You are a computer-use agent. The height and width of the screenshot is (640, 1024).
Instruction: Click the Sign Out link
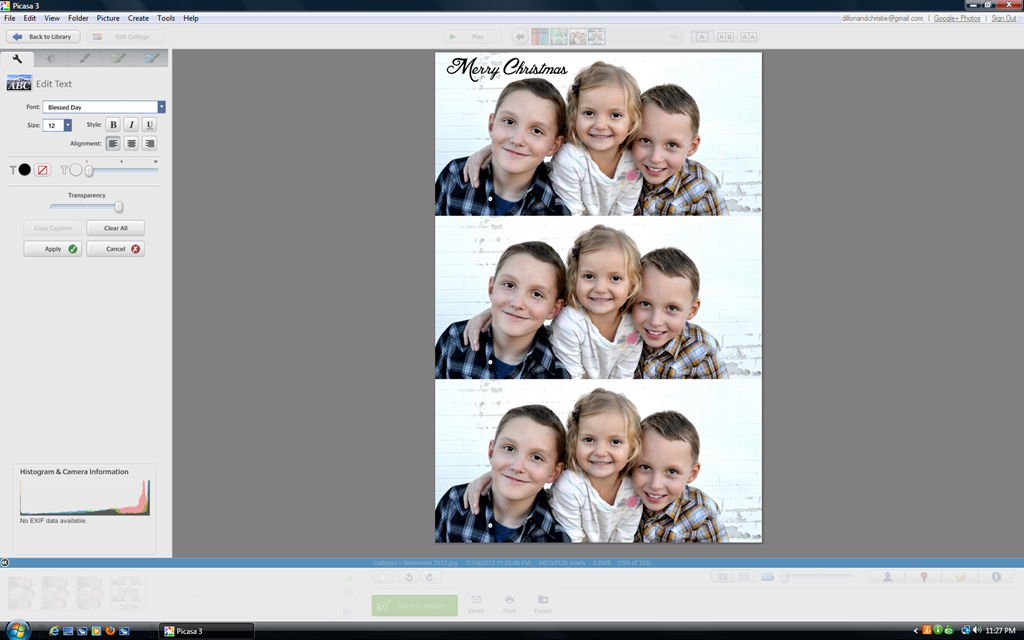[1004, 18]
